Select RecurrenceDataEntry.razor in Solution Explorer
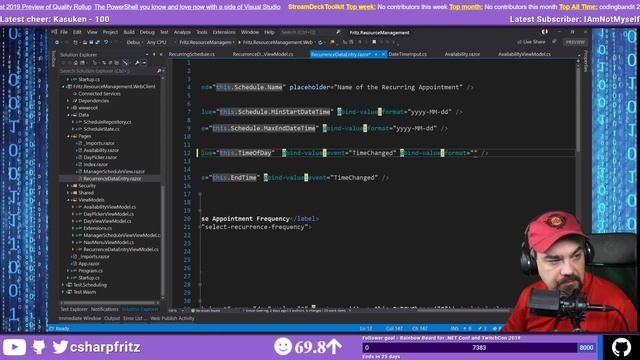Screen dimensions: 640x360 112,178
